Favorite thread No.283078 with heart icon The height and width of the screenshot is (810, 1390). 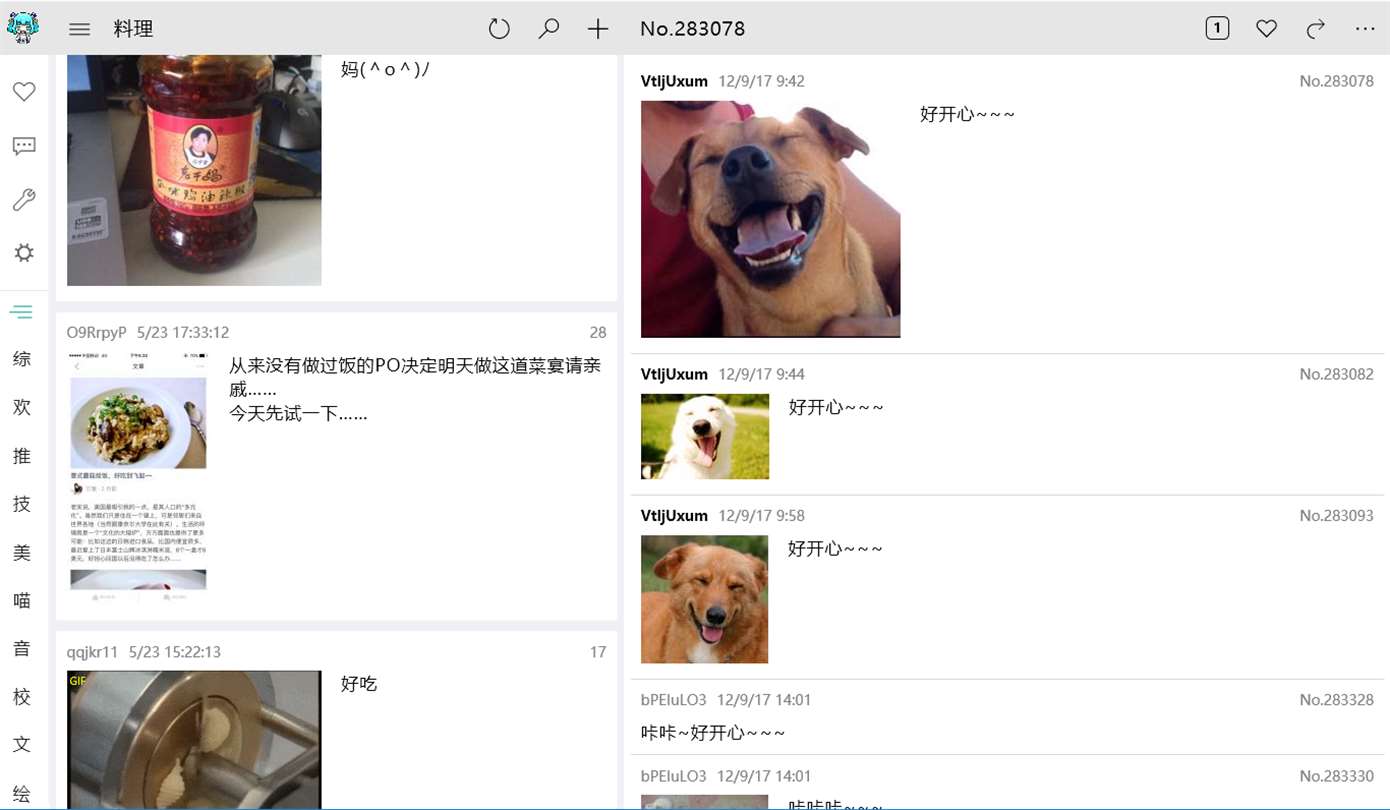point(1267,29)
